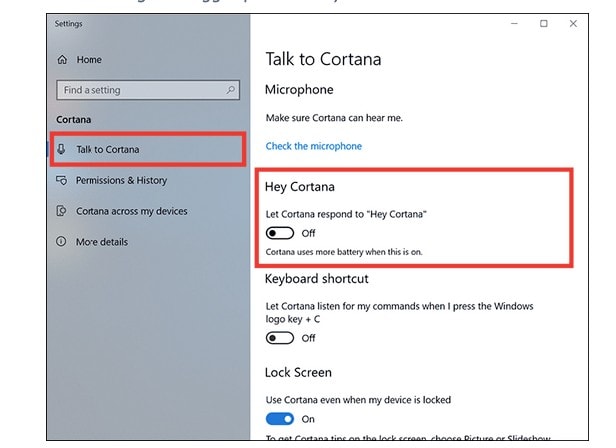Click 'Let Cortana respond to "Hey Cortana"' text
This screenshot has height=448, width=616.
(x=346, y=214)
